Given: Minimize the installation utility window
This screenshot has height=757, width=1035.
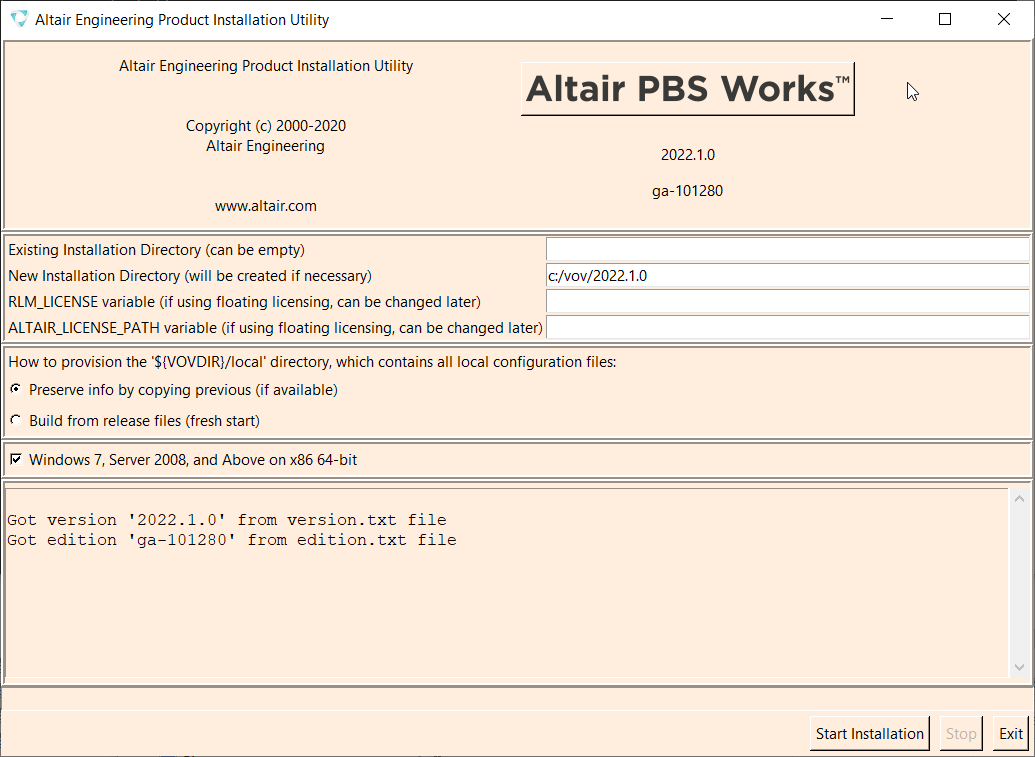Looking at the screenshot, I should tap(887, 19).
